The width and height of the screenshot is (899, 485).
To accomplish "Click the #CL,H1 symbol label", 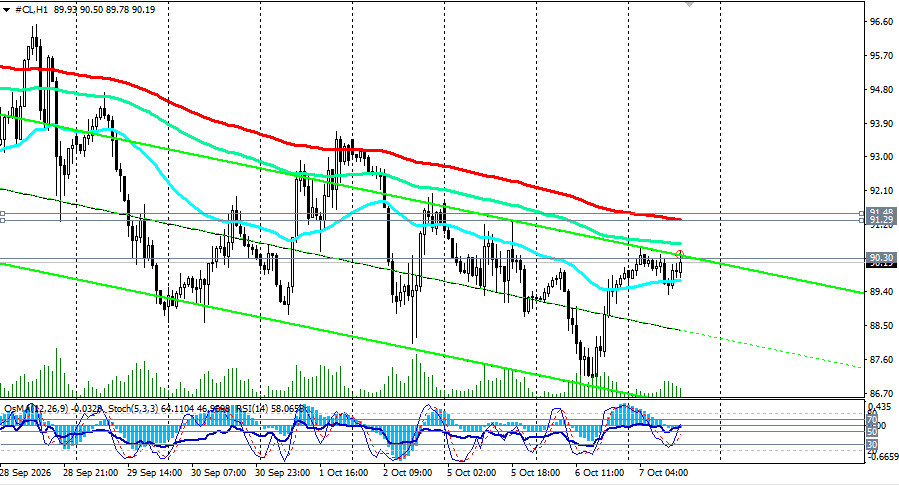I will pos(32,10).
